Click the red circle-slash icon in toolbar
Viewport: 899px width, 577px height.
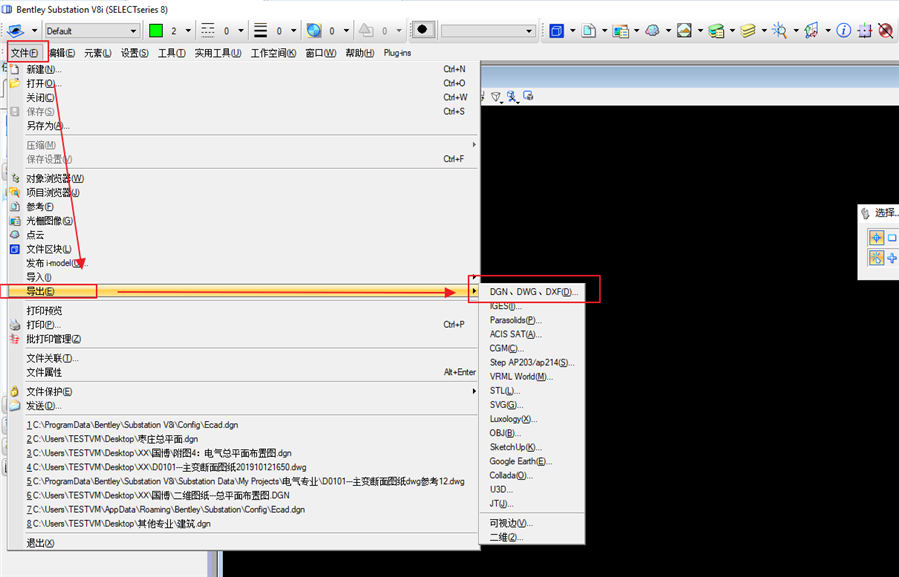click(886, 30)
